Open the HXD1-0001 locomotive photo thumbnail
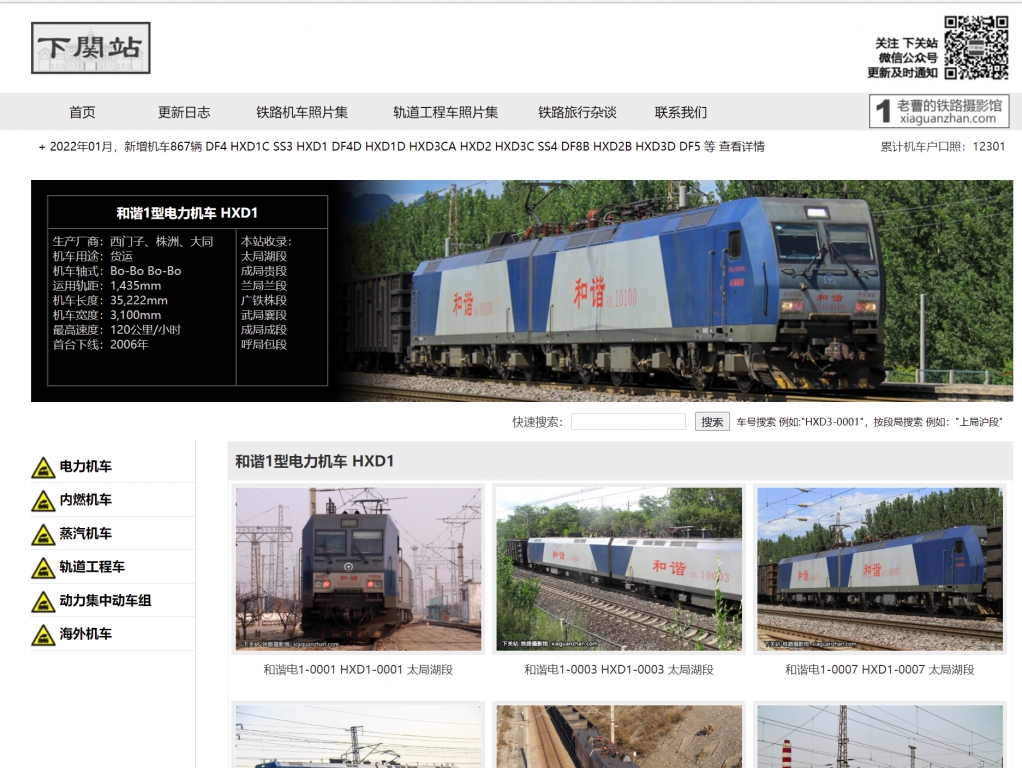This screenshot has height=768, width=1022. coord(358,569)
